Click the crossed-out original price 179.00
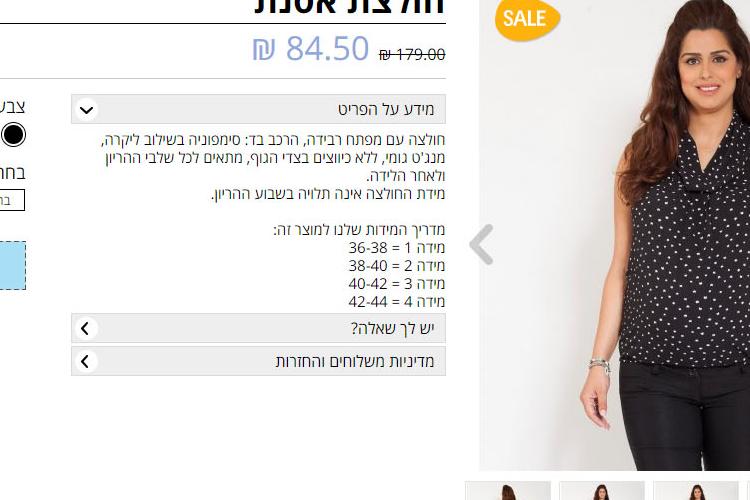The height and width of the screenshot is (500, 750). point(412,55)
